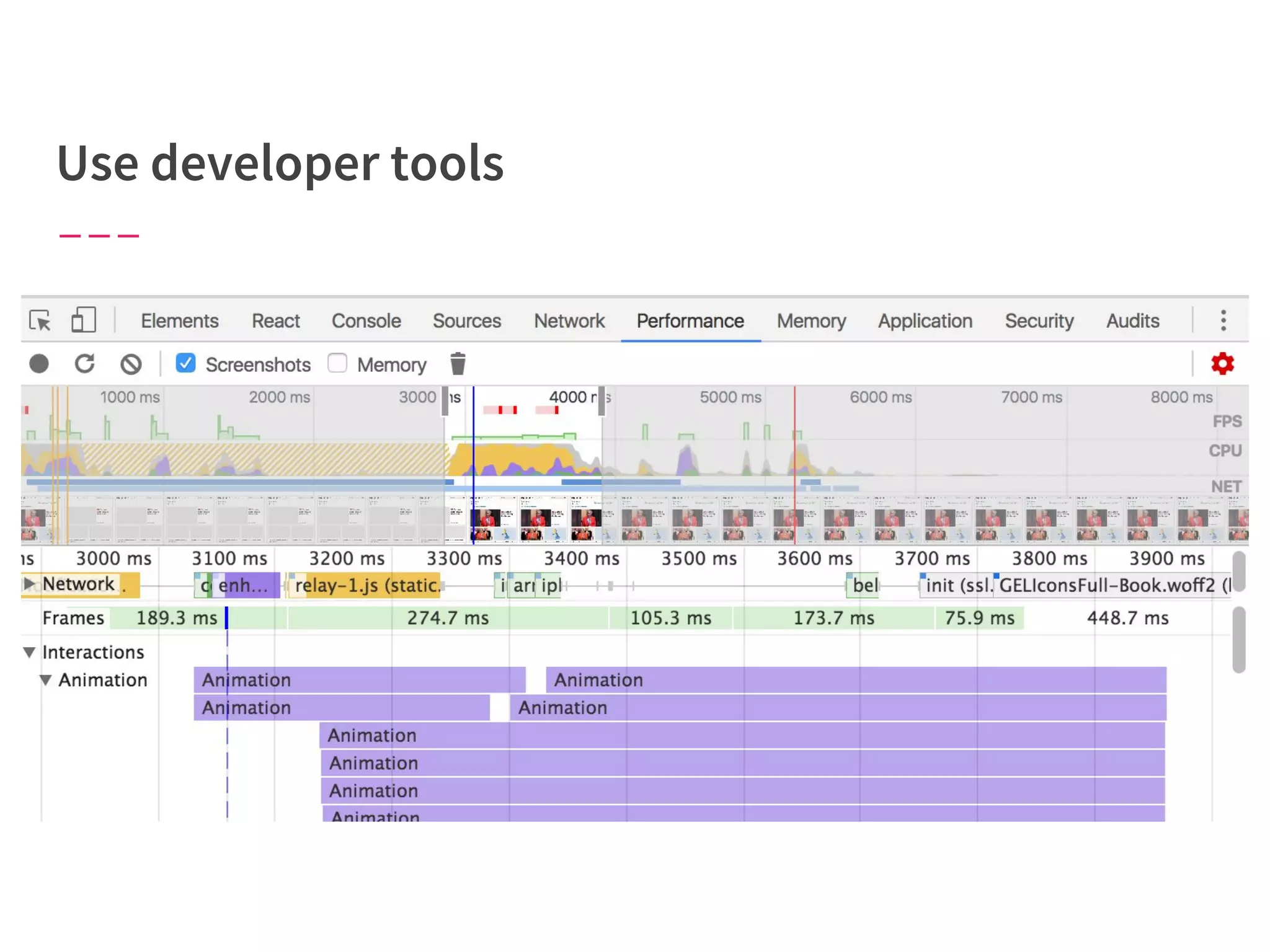Click the clear recording icon

[x=131, y=364]
